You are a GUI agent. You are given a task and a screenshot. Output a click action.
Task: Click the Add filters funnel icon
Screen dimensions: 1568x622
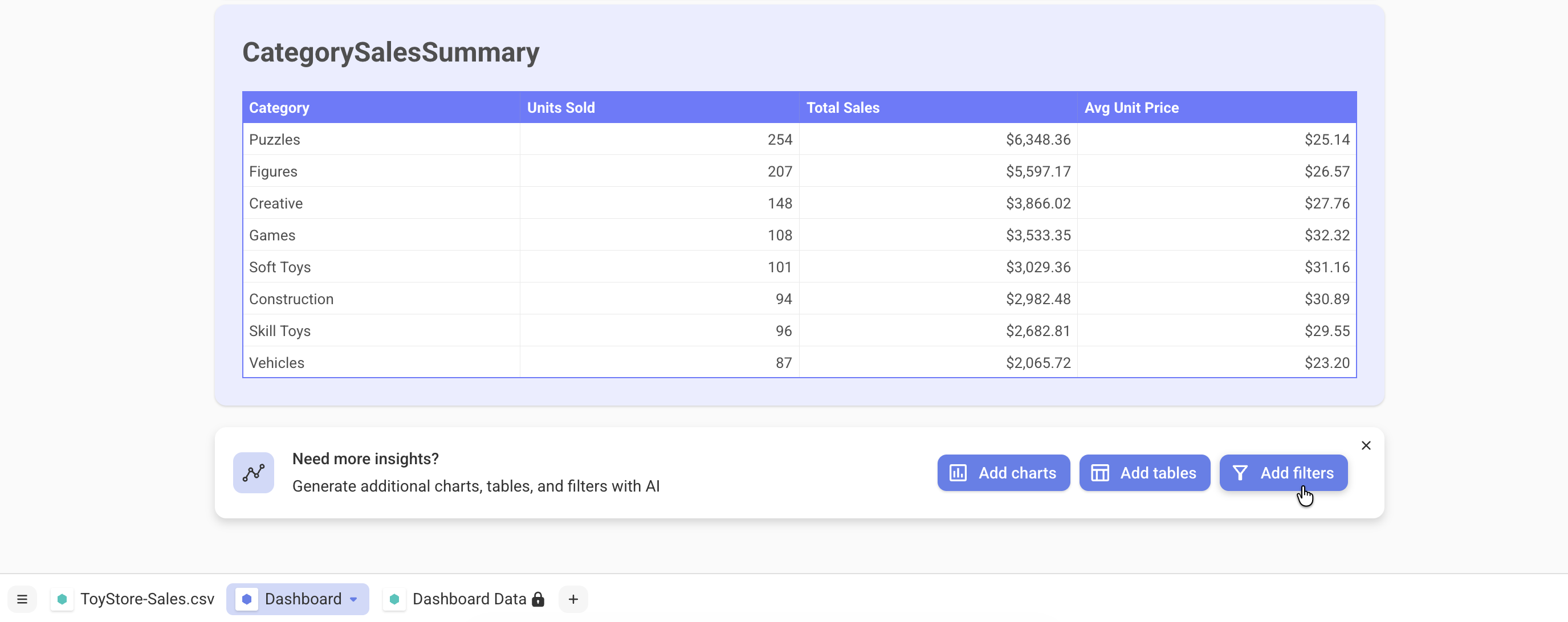(x=1240, y=472)
